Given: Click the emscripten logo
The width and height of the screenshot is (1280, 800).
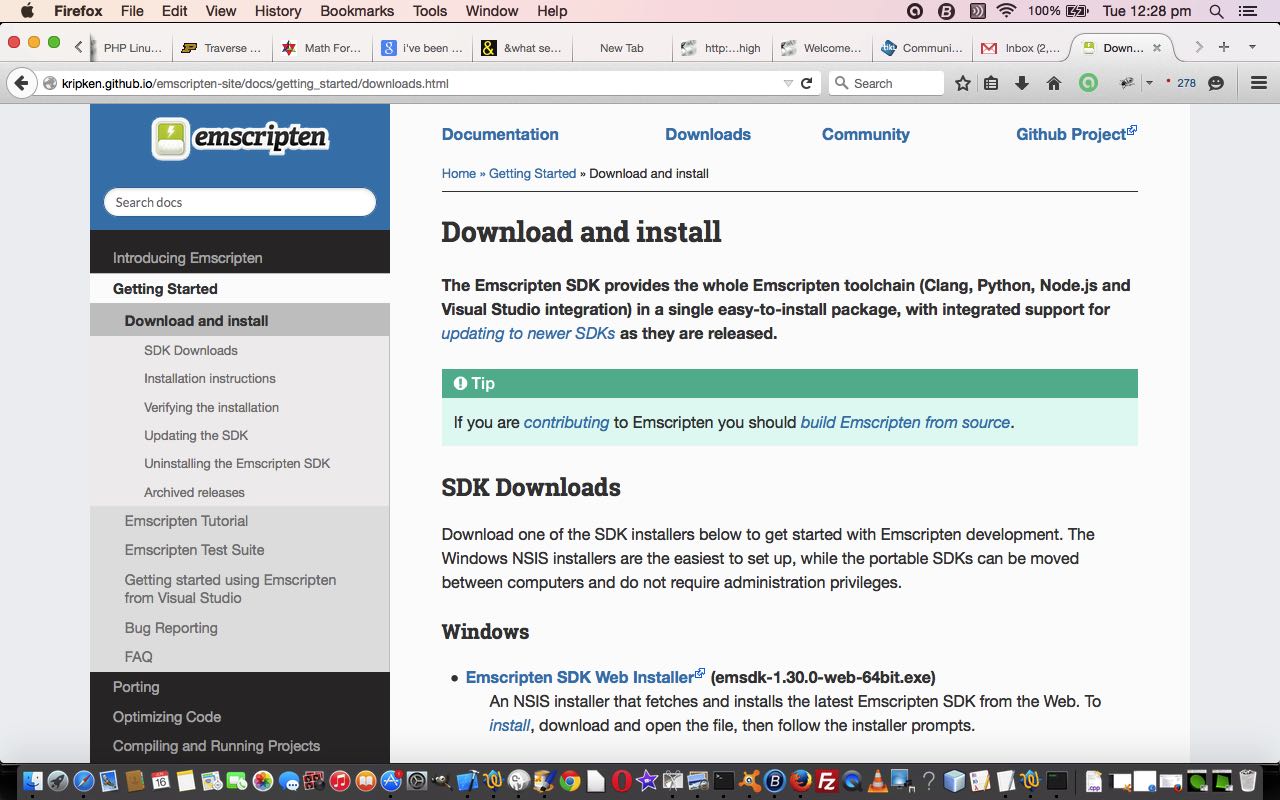Looking at the screenshot, I should (x=240, y=138).
